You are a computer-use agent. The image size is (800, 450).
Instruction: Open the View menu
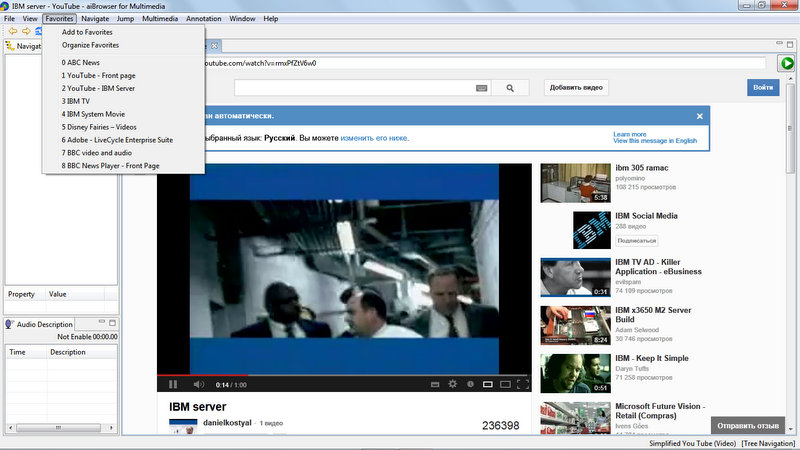click(x=30, y=18)
